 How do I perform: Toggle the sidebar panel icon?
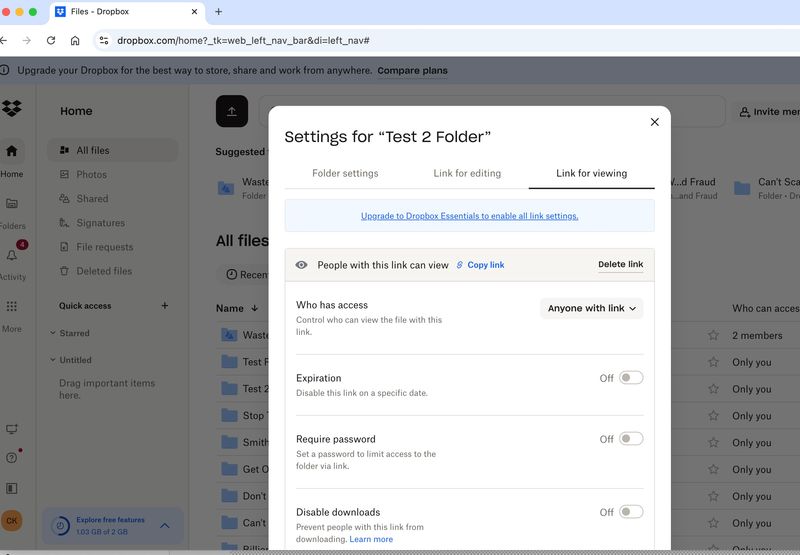pos(12,488)
